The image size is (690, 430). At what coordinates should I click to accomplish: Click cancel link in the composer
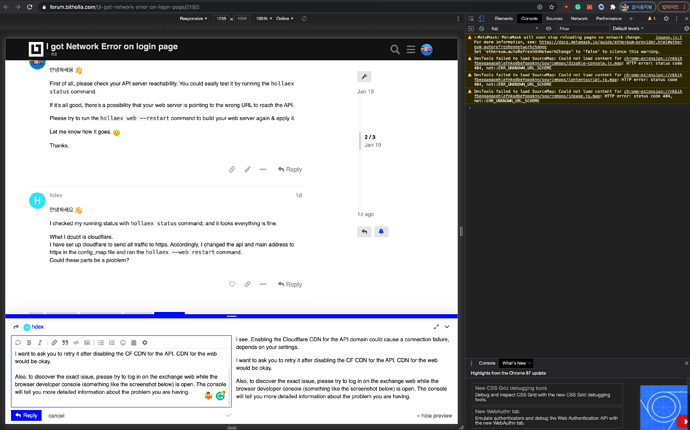point(56,415)
